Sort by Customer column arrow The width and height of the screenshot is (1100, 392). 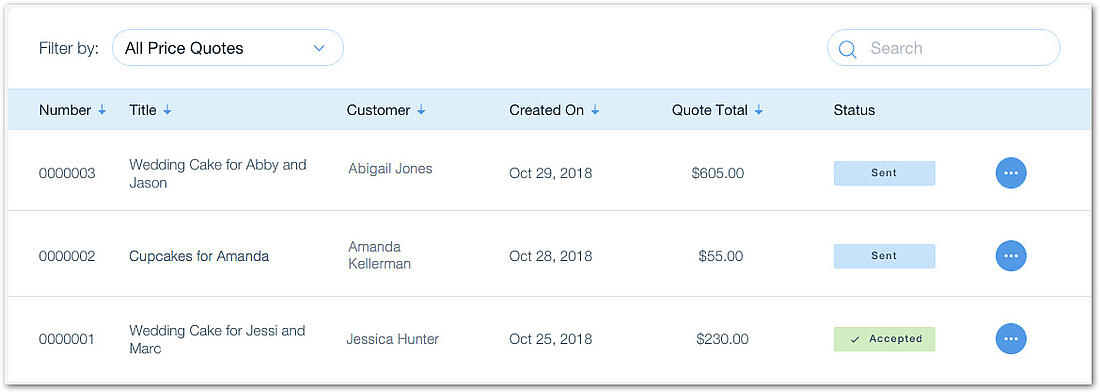tap(421, 110)
